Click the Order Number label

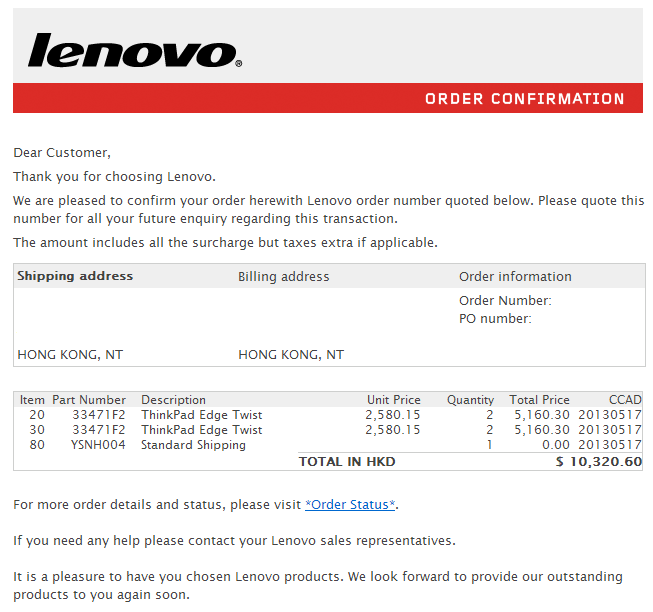coord(505,301)
